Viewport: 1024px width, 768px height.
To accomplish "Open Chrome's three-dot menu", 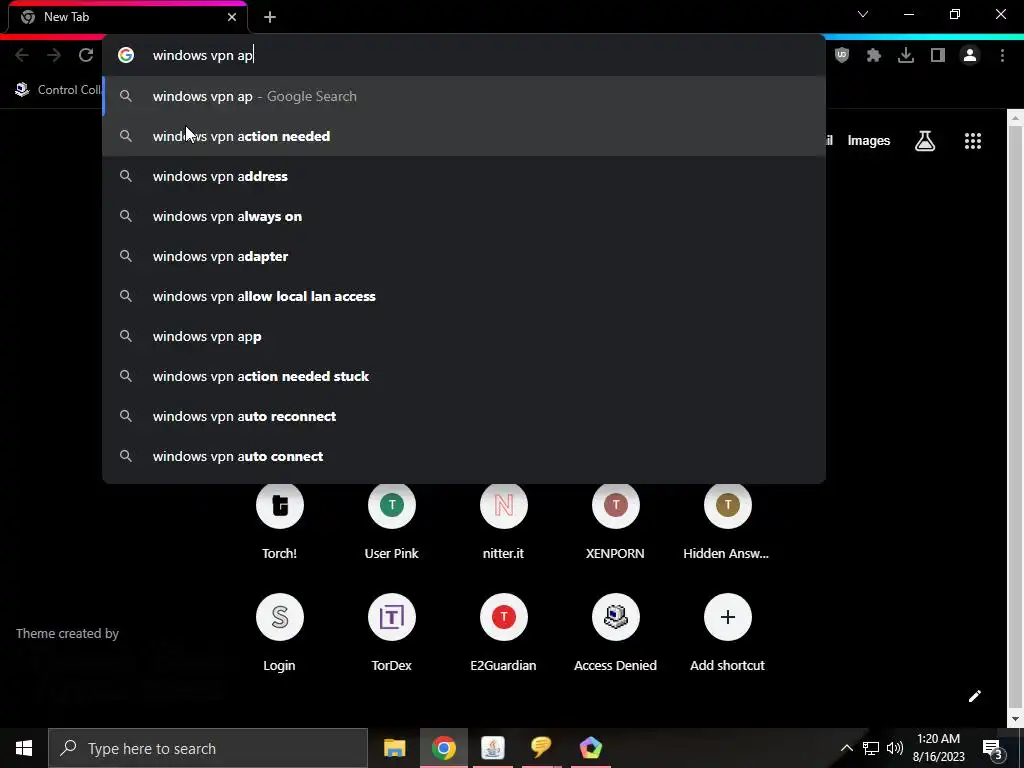I will click(x=1002, y=56).
